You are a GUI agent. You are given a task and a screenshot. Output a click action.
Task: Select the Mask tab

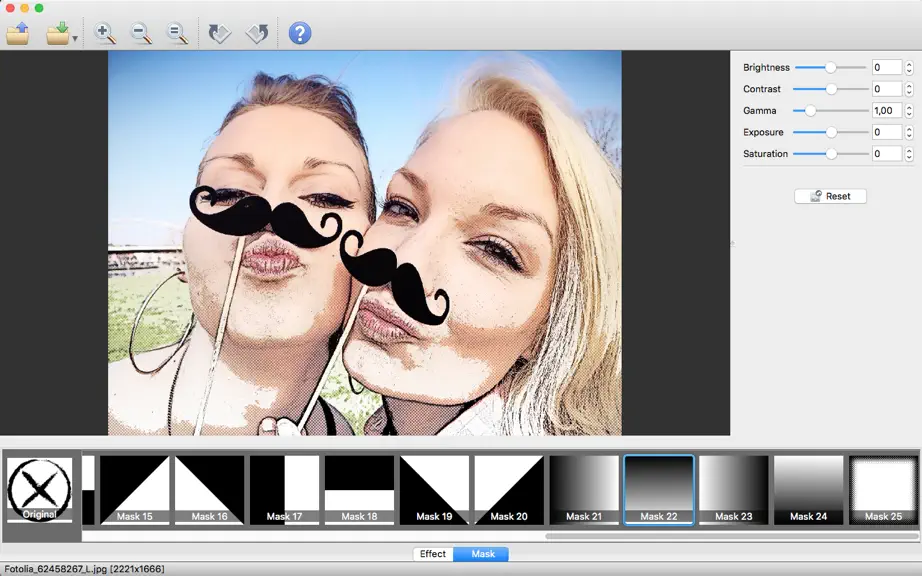pos(483,554)
